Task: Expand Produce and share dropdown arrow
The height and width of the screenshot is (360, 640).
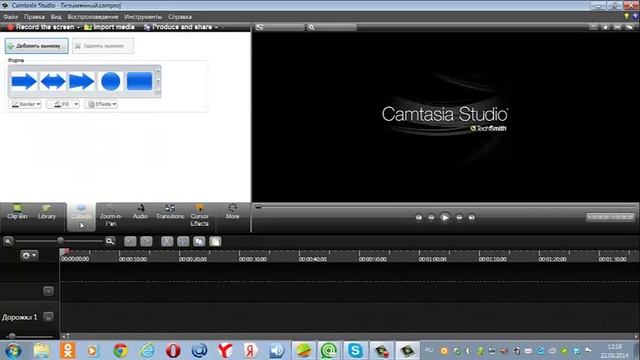Action: tap(216, 27)
